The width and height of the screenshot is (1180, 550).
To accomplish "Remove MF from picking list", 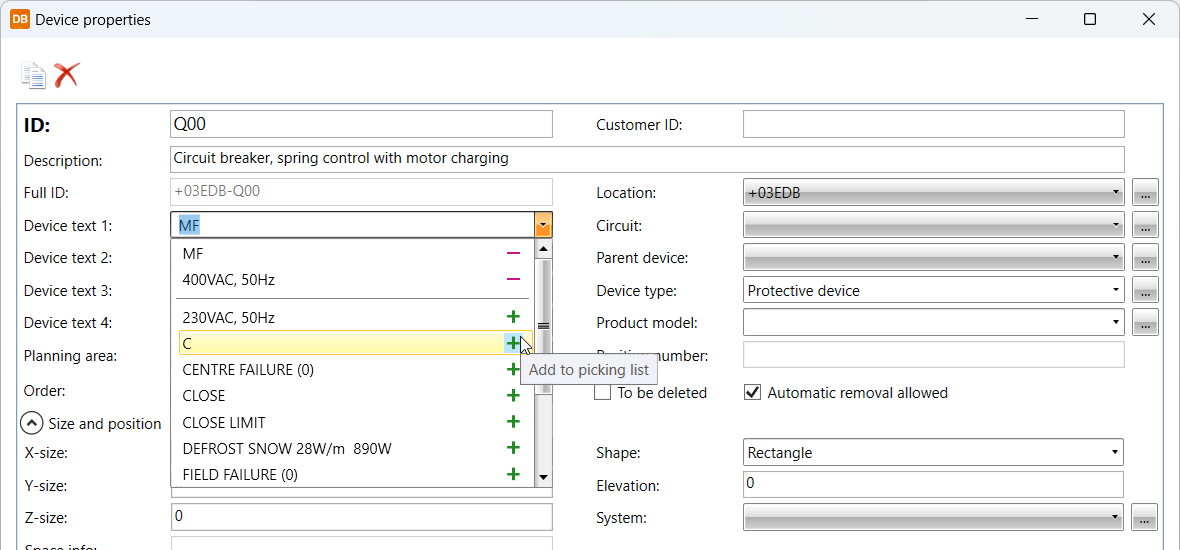I will pos(513,254).
